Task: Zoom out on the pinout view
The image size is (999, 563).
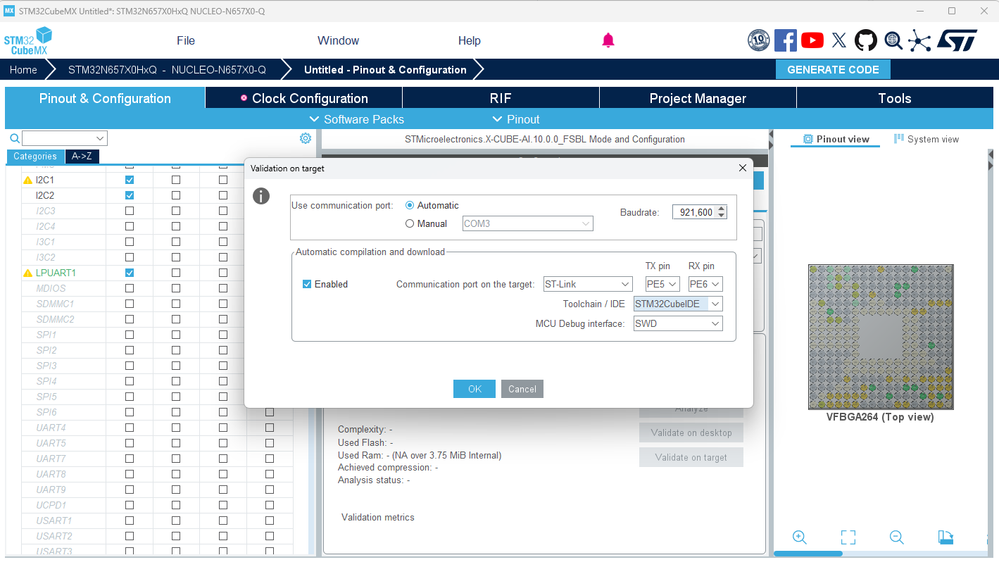Action: tap(896, 537)
